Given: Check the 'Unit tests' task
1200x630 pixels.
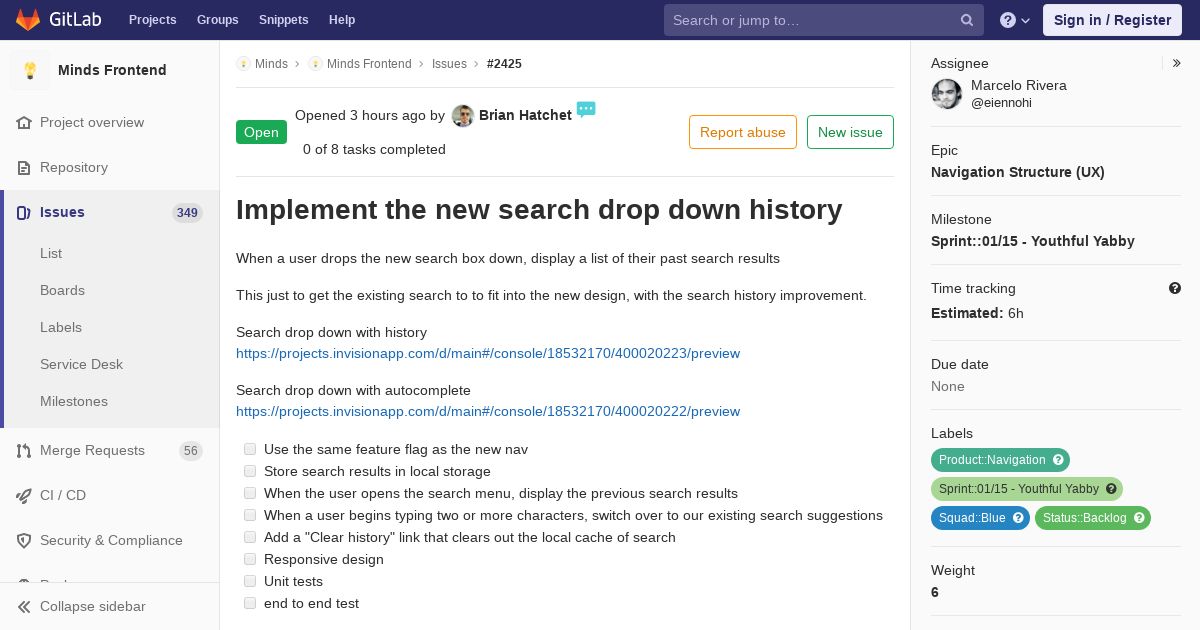Looking at the screenshot, I should (250, 581).
